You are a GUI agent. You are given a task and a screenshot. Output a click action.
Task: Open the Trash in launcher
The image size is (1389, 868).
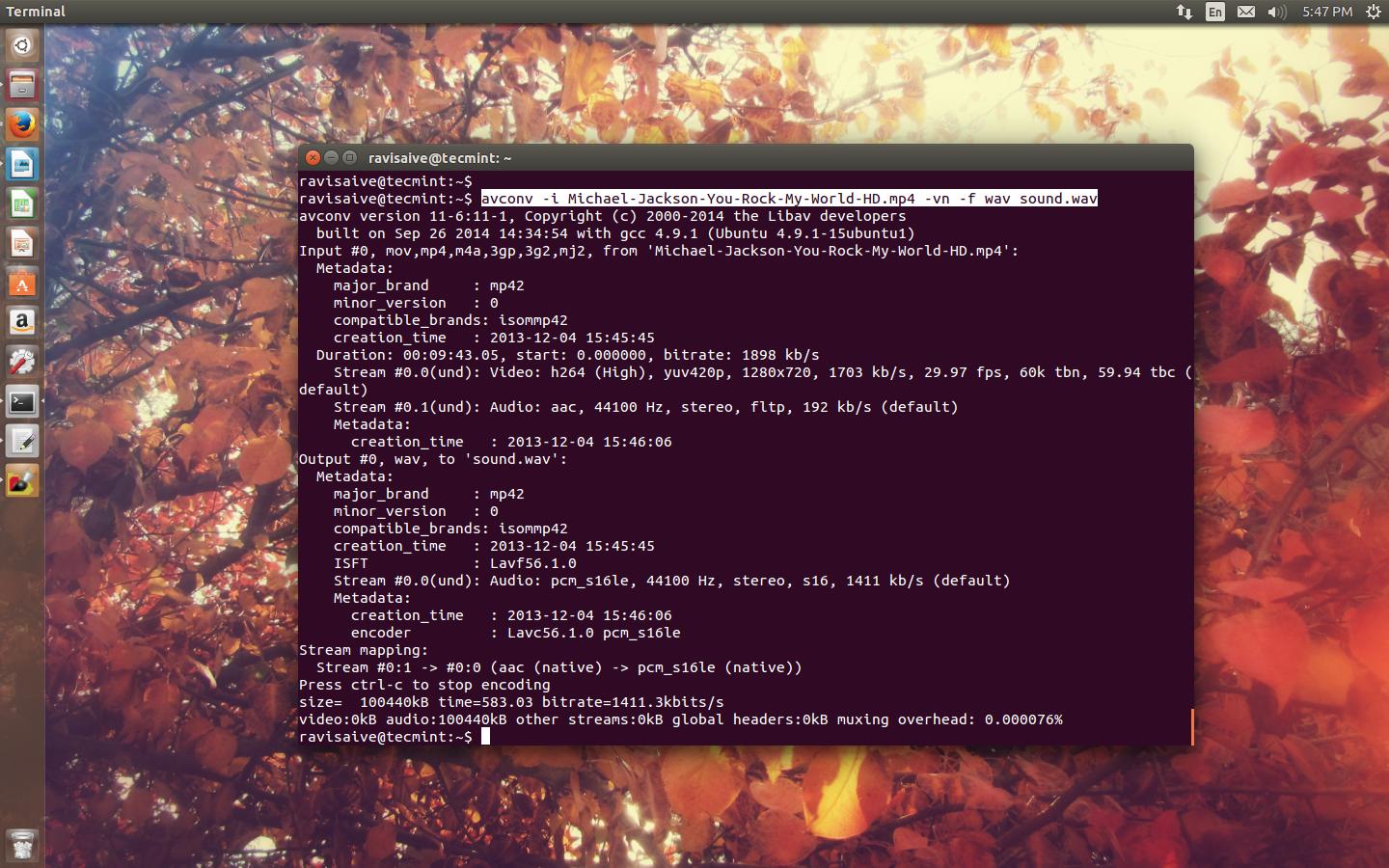click(x=22, y=844)
